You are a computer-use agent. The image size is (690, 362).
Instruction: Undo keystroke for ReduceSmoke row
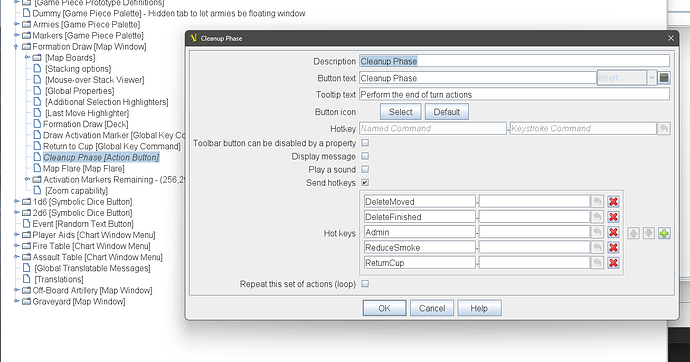[x=597, y=248]
